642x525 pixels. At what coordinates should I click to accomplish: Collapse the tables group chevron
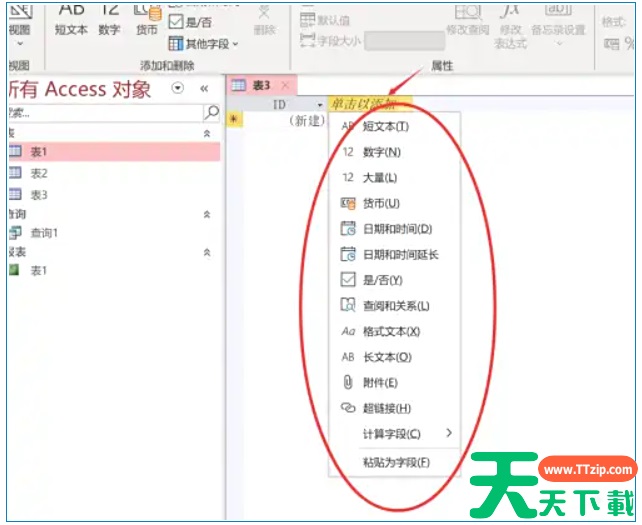click(207, 134)
